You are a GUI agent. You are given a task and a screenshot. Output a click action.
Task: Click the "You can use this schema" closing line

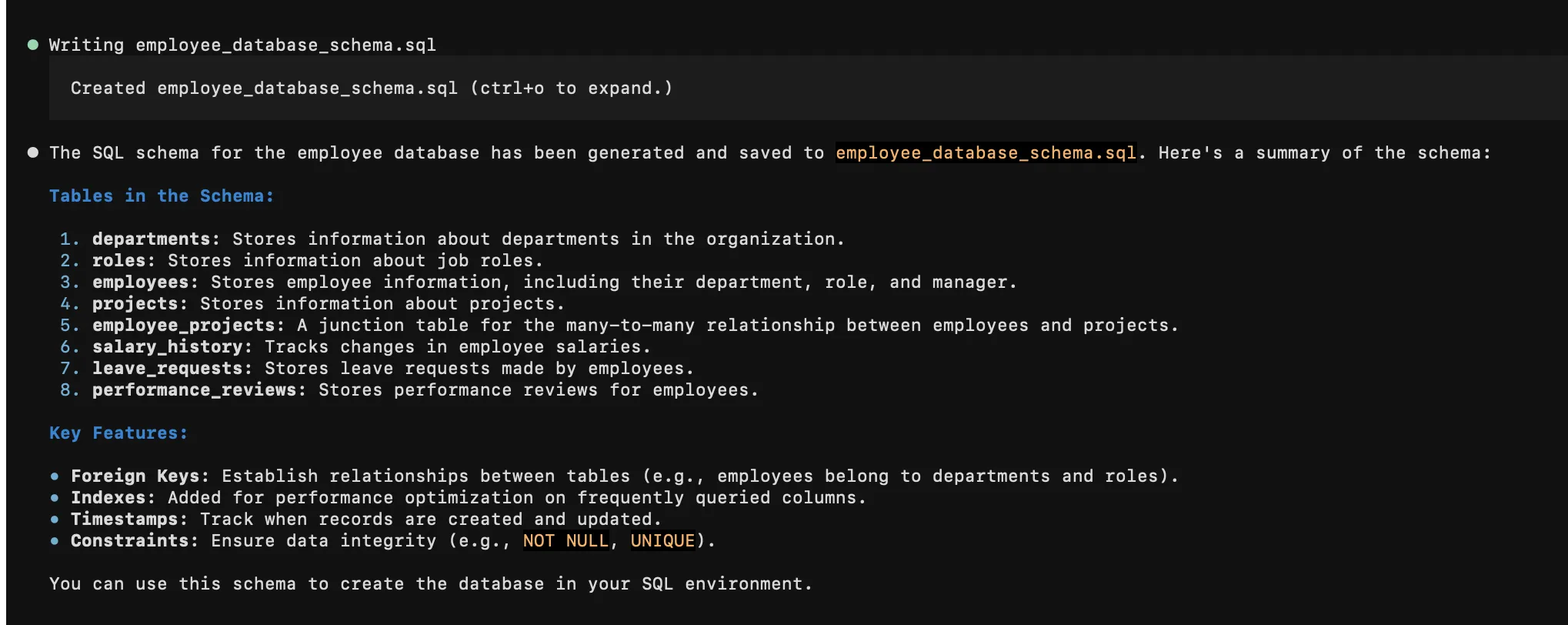click(431, 583)
